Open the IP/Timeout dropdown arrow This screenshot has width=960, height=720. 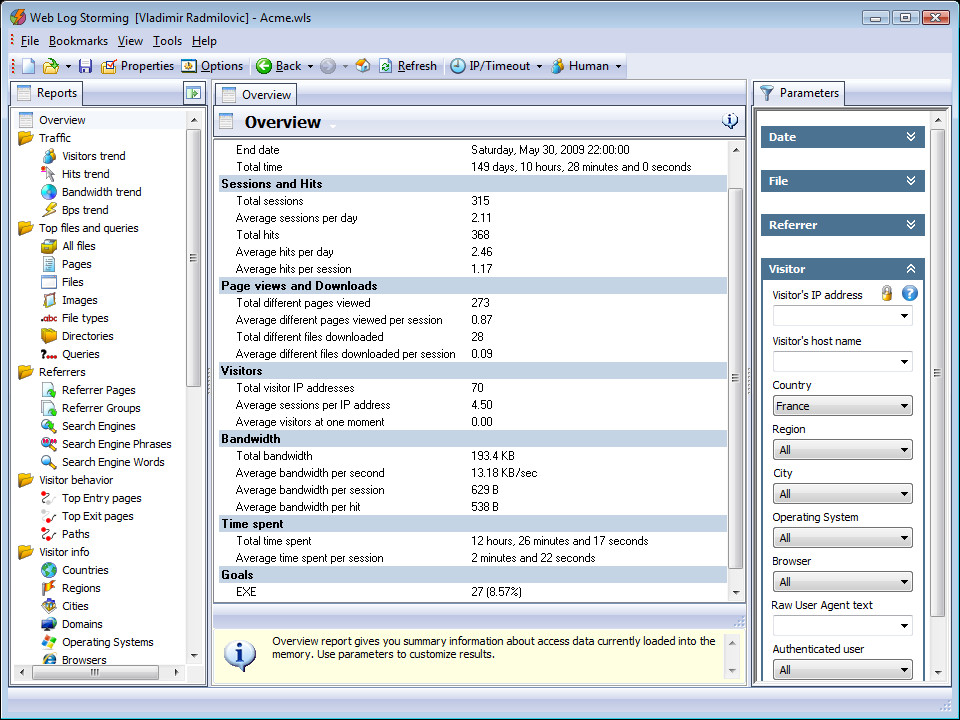[539, 66]
